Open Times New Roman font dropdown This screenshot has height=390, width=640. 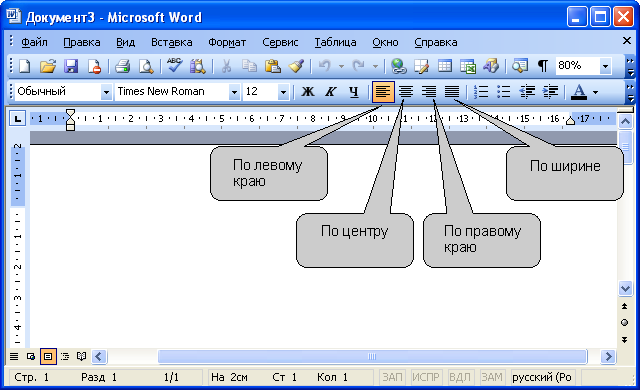234,92
